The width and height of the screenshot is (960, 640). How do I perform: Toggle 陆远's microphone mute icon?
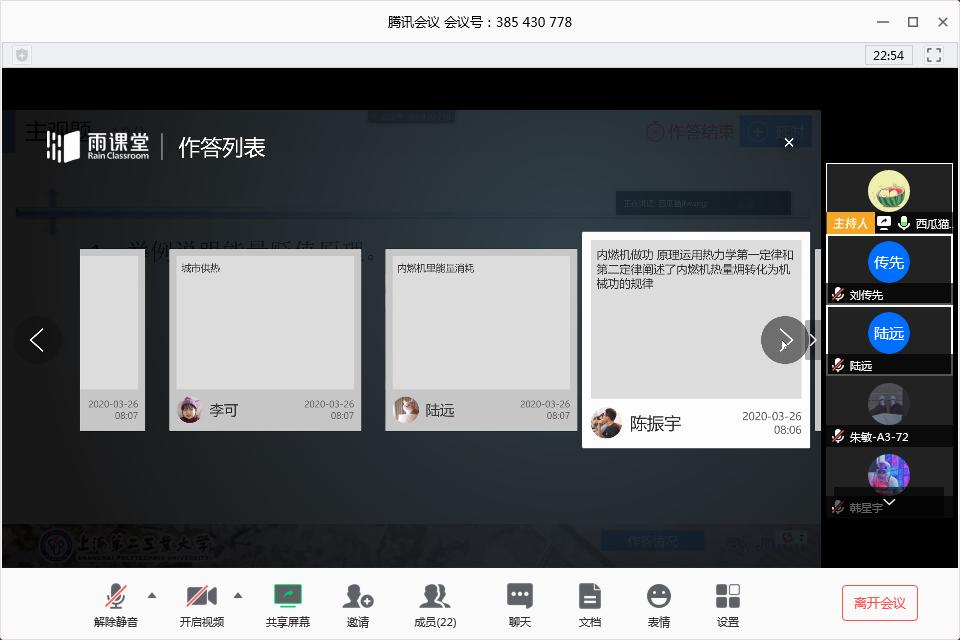tap(838, 366)
